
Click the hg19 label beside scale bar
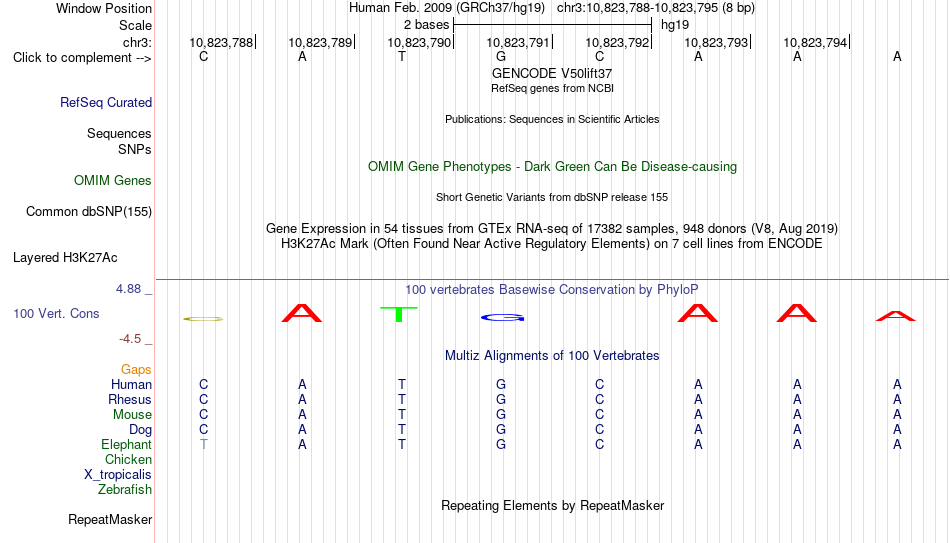(675, 25)
